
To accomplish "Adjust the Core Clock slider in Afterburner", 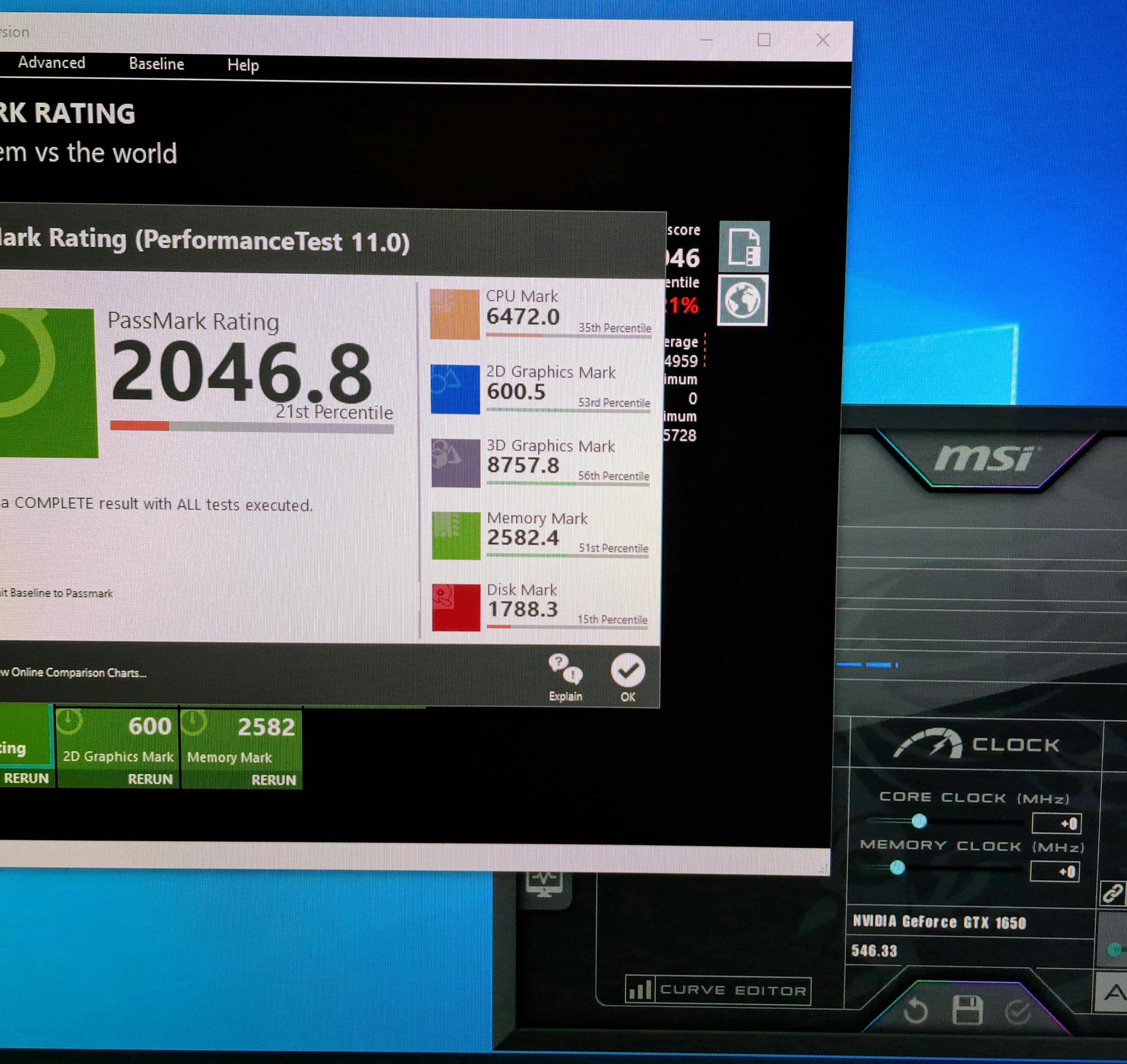I will [x=919, y=821].
